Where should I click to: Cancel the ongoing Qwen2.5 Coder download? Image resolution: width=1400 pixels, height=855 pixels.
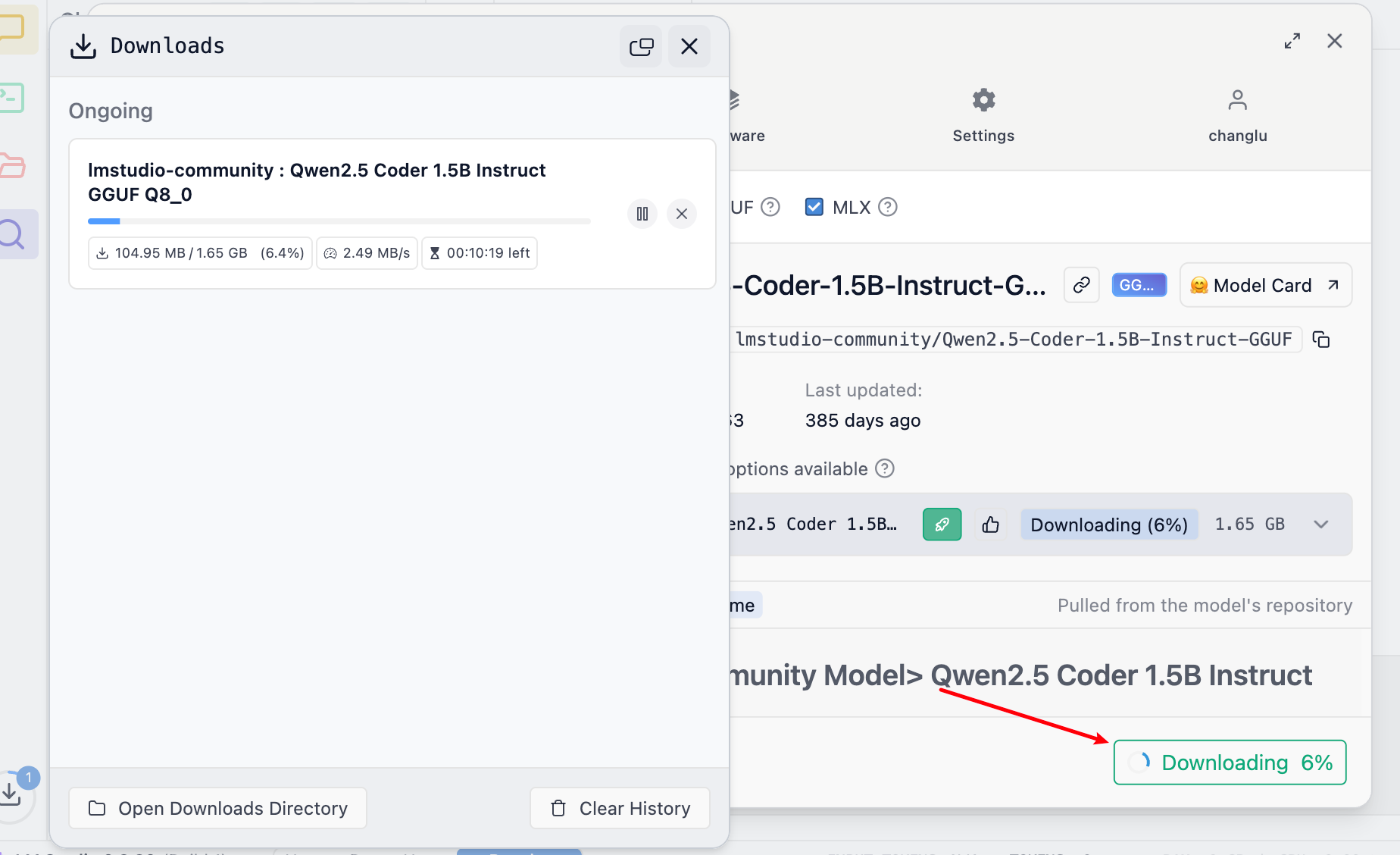point(682,214)
